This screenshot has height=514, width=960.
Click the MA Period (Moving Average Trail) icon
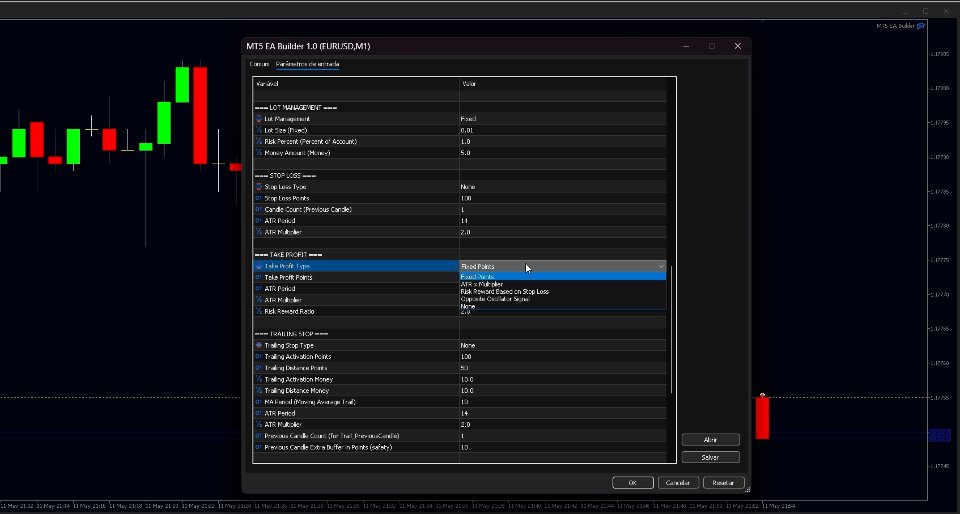point(258,402)
